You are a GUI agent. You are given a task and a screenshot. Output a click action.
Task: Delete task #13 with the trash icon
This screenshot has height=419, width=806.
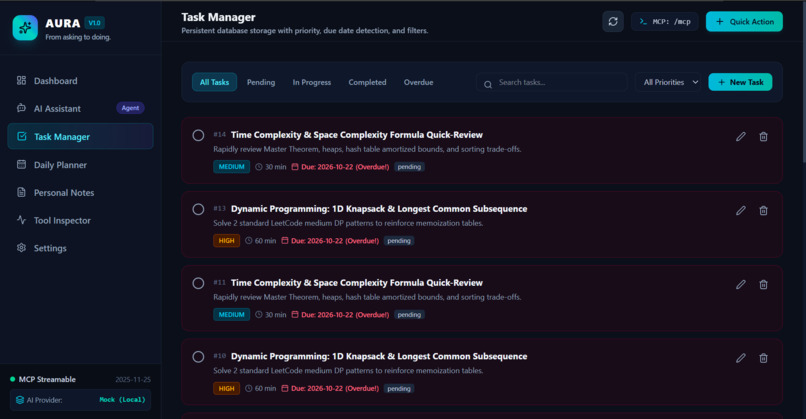pyautogui.click(x=763, y=210)
